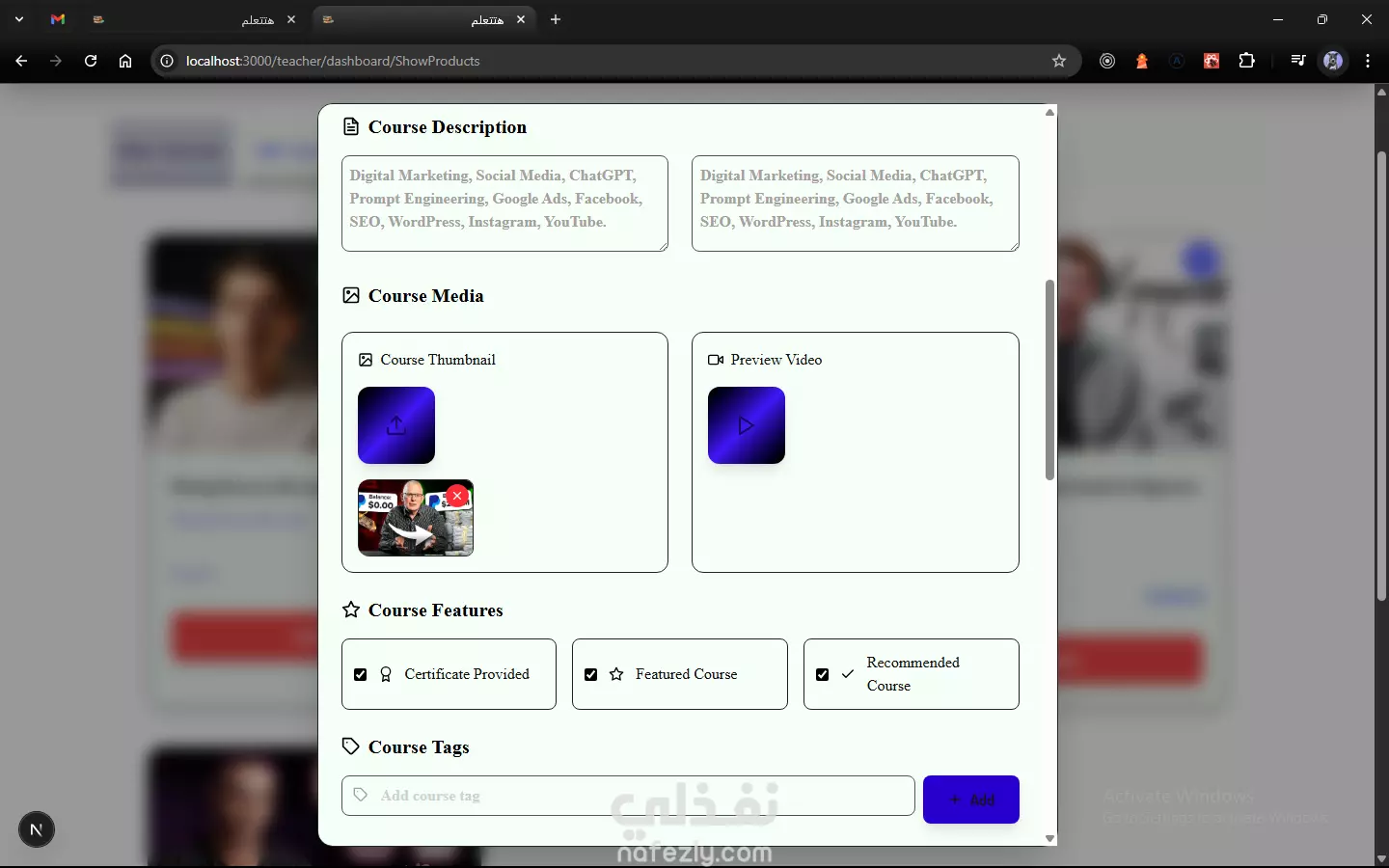Click the page scrollbar thumb
This screenshot has height=868, width=1389.
1381,376
